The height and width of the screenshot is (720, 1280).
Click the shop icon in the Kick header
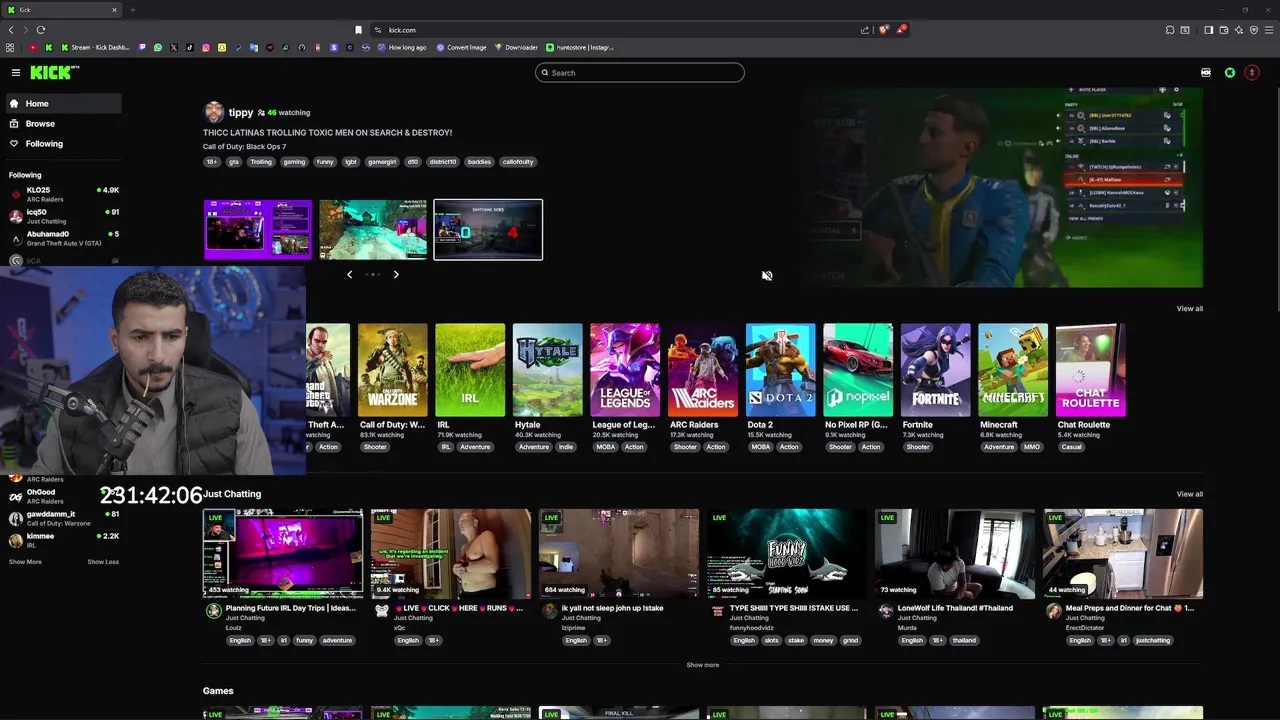(x=1206, y=72)
